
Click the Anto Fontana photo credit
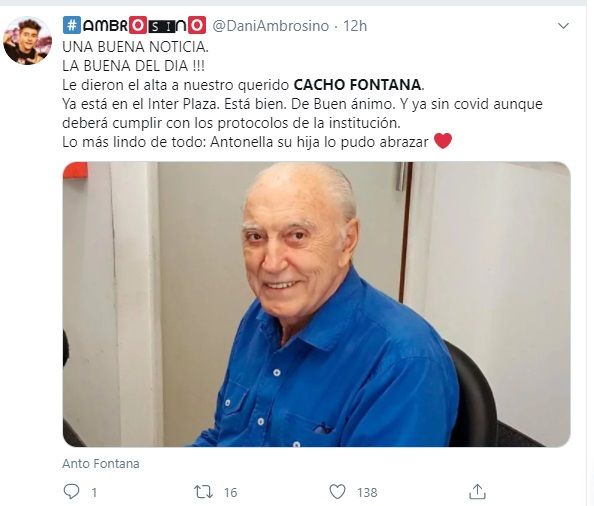pos(101,463)
